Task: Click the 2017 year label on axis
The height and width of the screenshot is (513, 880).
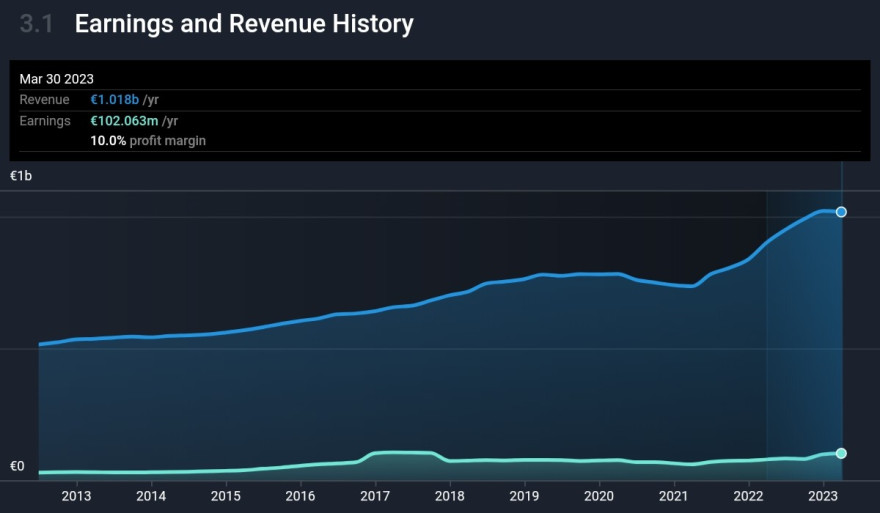Action: (x=375, y=496)
